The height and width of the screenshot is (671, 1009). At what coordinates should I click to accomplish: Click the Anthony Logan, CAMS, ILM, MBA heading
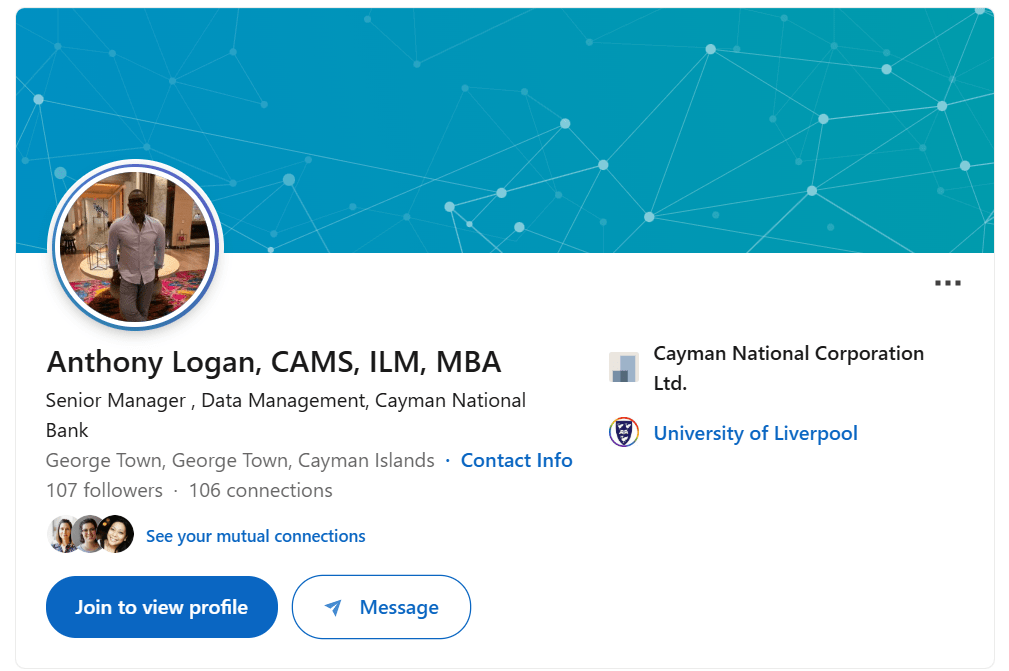274,362
